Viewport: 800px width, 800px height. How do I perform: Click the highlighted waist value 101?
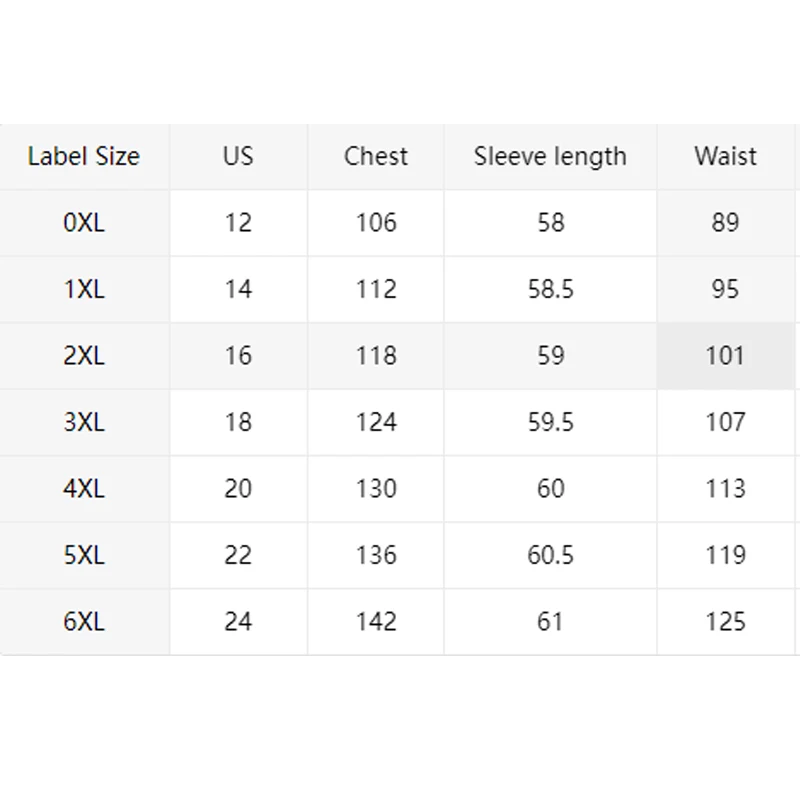click(x=725, y=355)
